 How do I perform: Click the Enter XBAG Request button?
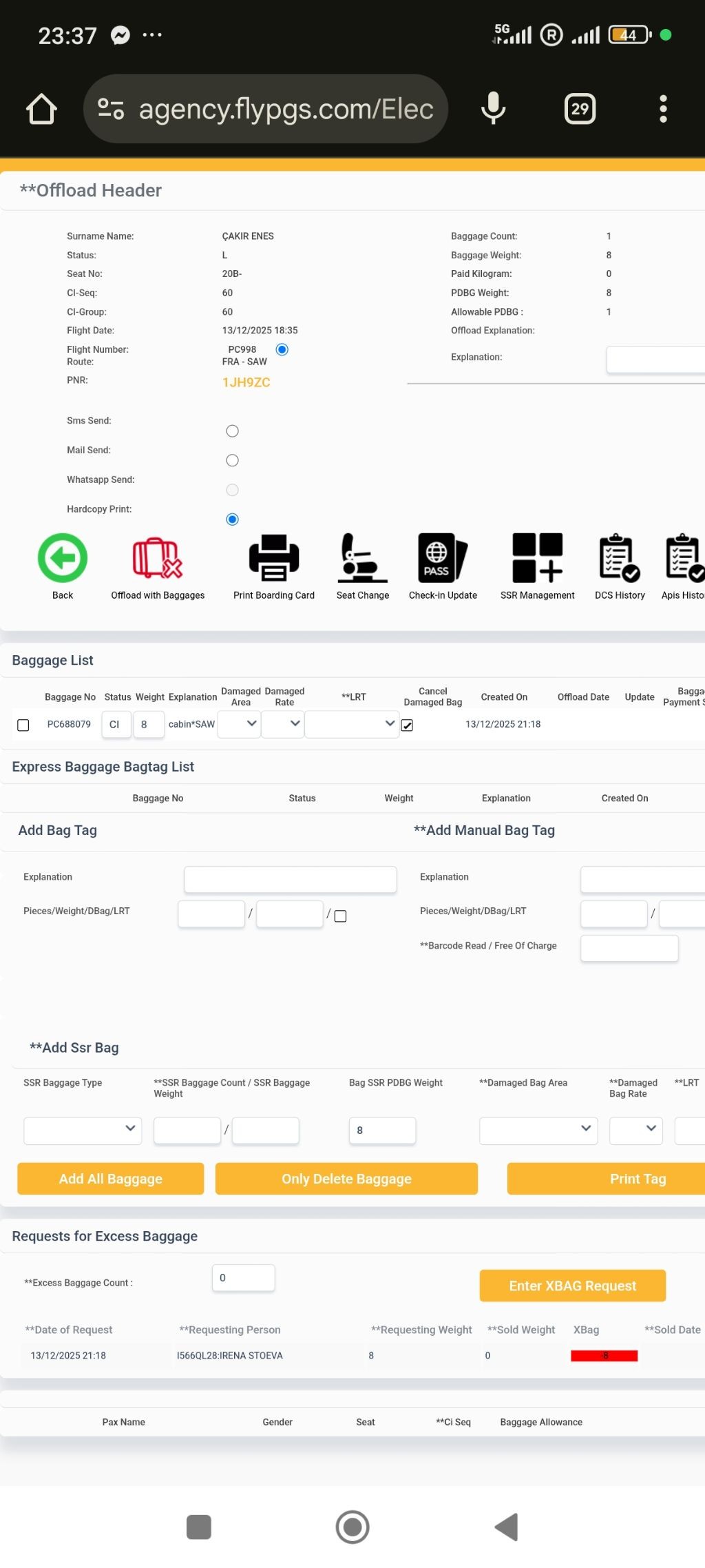572,1286
